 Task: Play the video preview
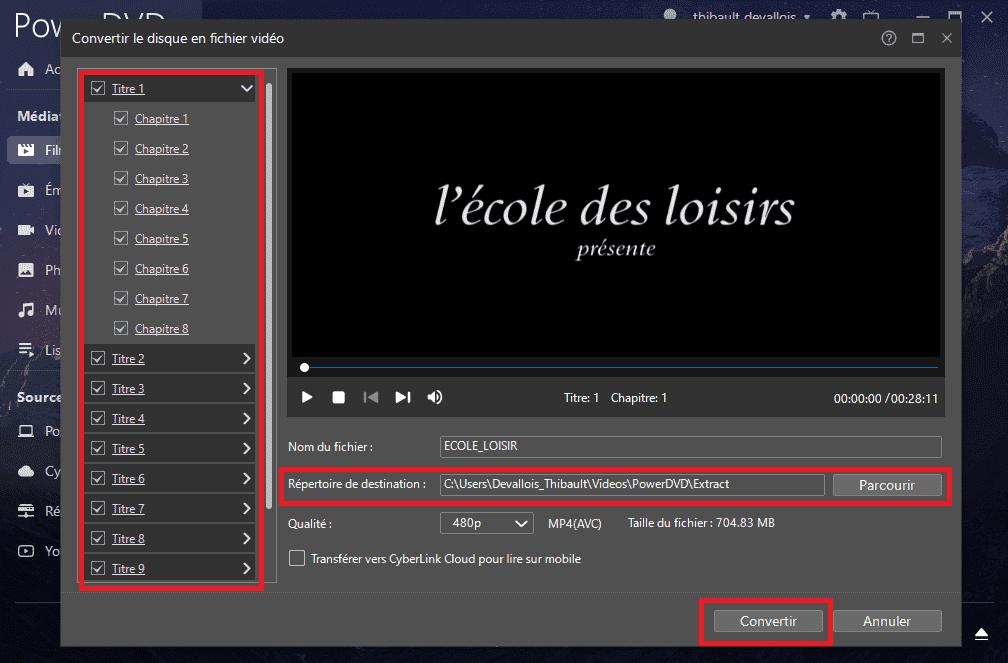[x=307, y=397]
